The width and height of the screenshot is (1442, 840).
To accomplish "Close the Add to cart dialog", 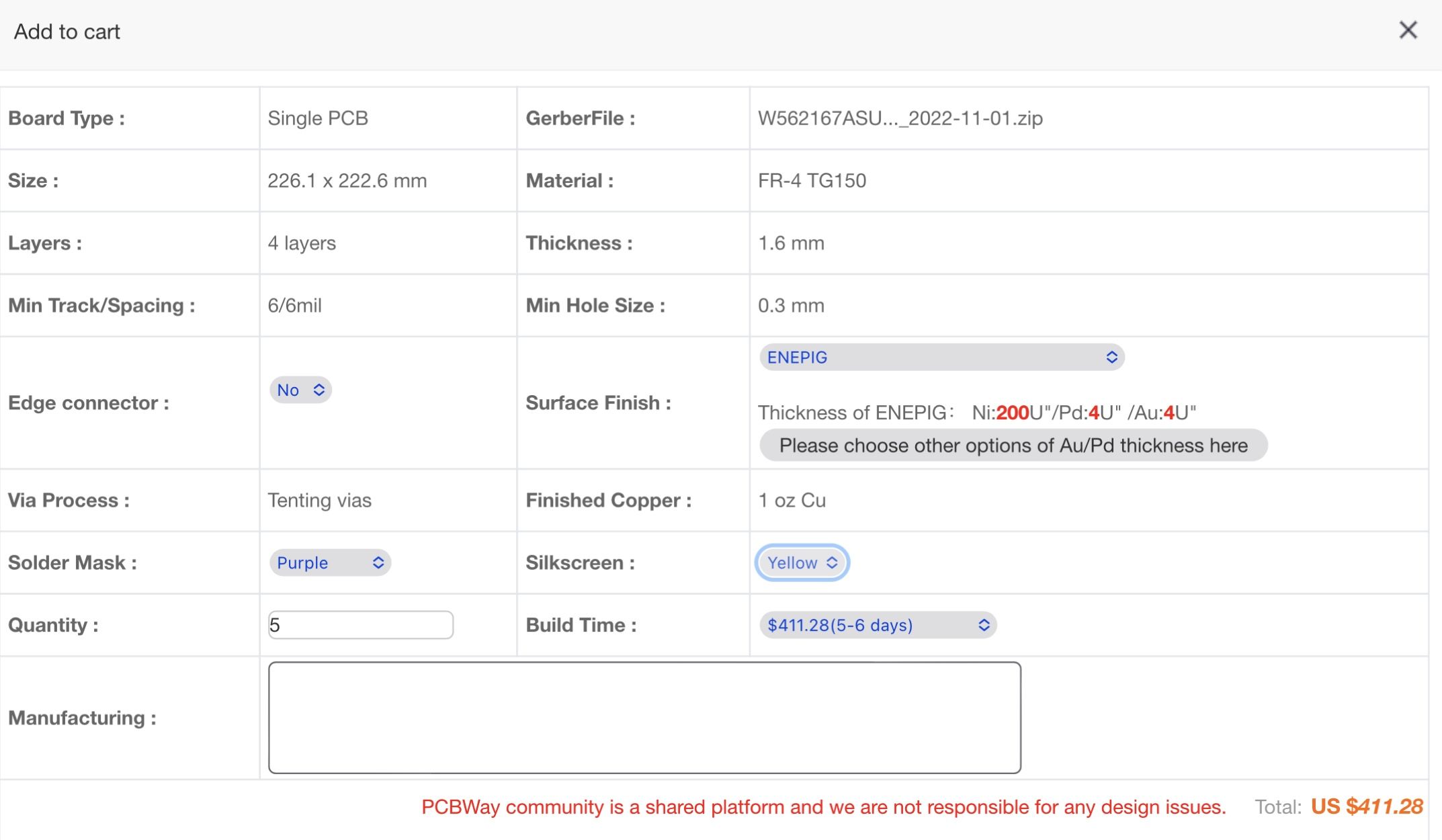I will tap(1408, 30).
